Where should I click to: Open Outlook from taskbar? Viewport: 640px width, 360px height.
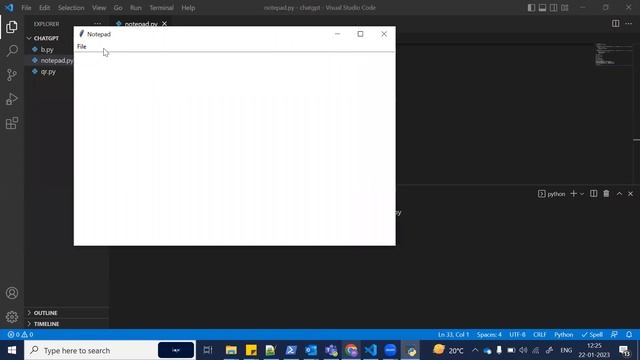pyautogui.click(x=311, y=350)
